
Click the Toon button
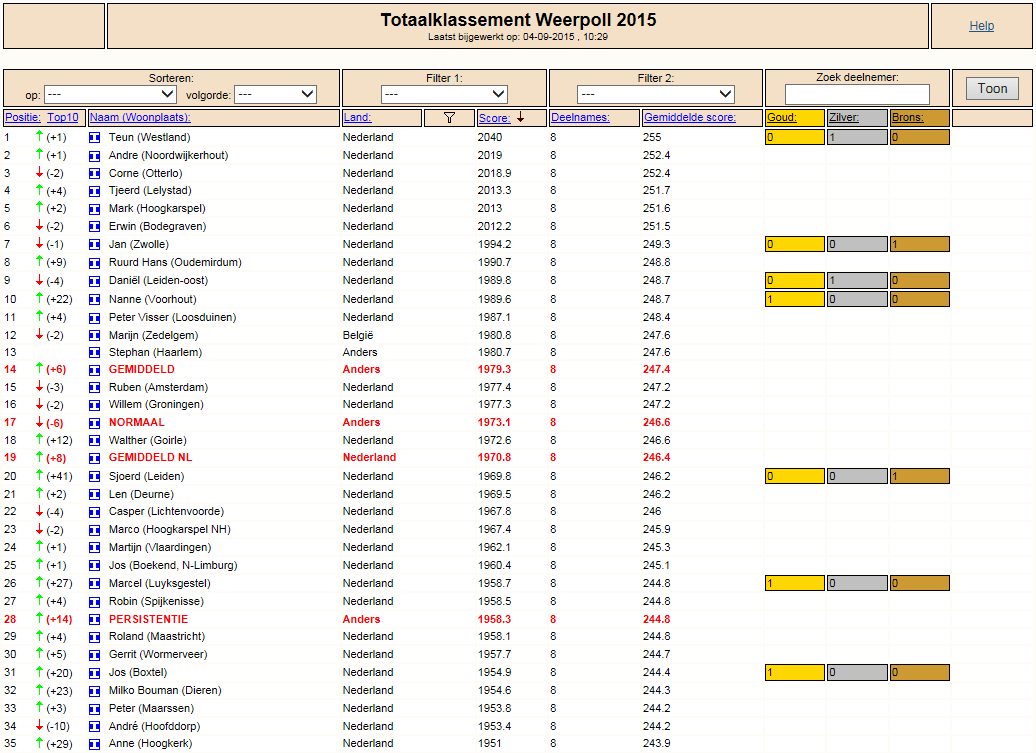tap(992, 89)
